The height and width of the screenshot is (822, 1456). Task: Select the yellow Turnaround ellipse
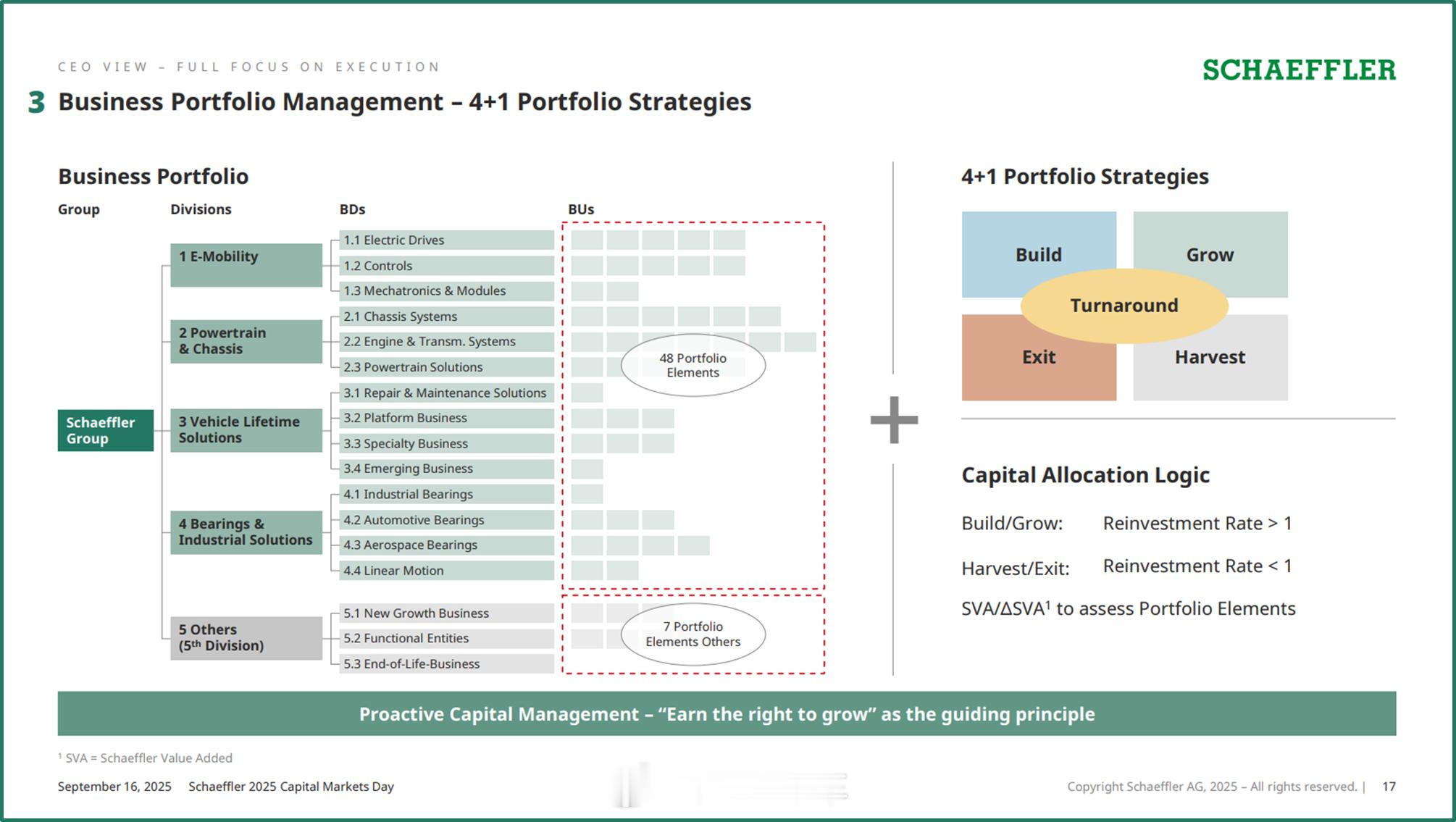click(1124, 306)
